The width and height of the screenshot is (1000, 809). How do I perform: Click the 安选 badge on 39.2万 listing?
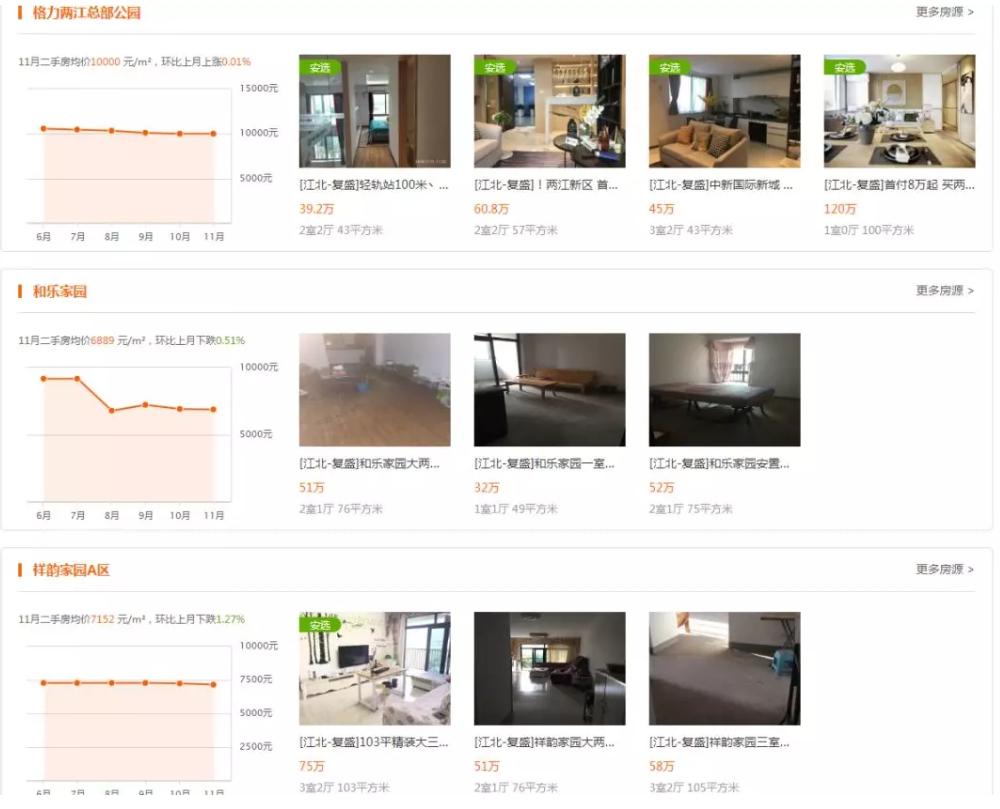tap(319, 67)
